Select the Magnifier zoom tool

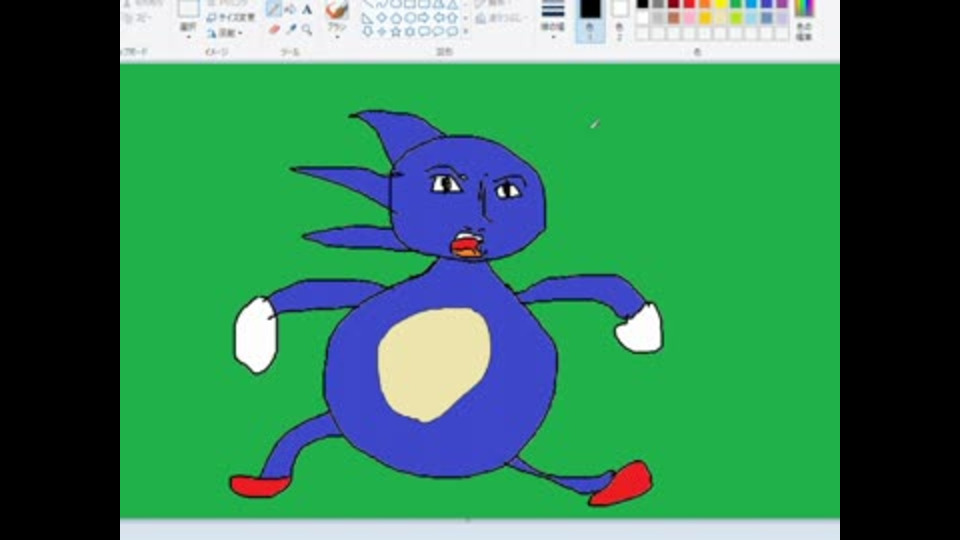point(307,29)
